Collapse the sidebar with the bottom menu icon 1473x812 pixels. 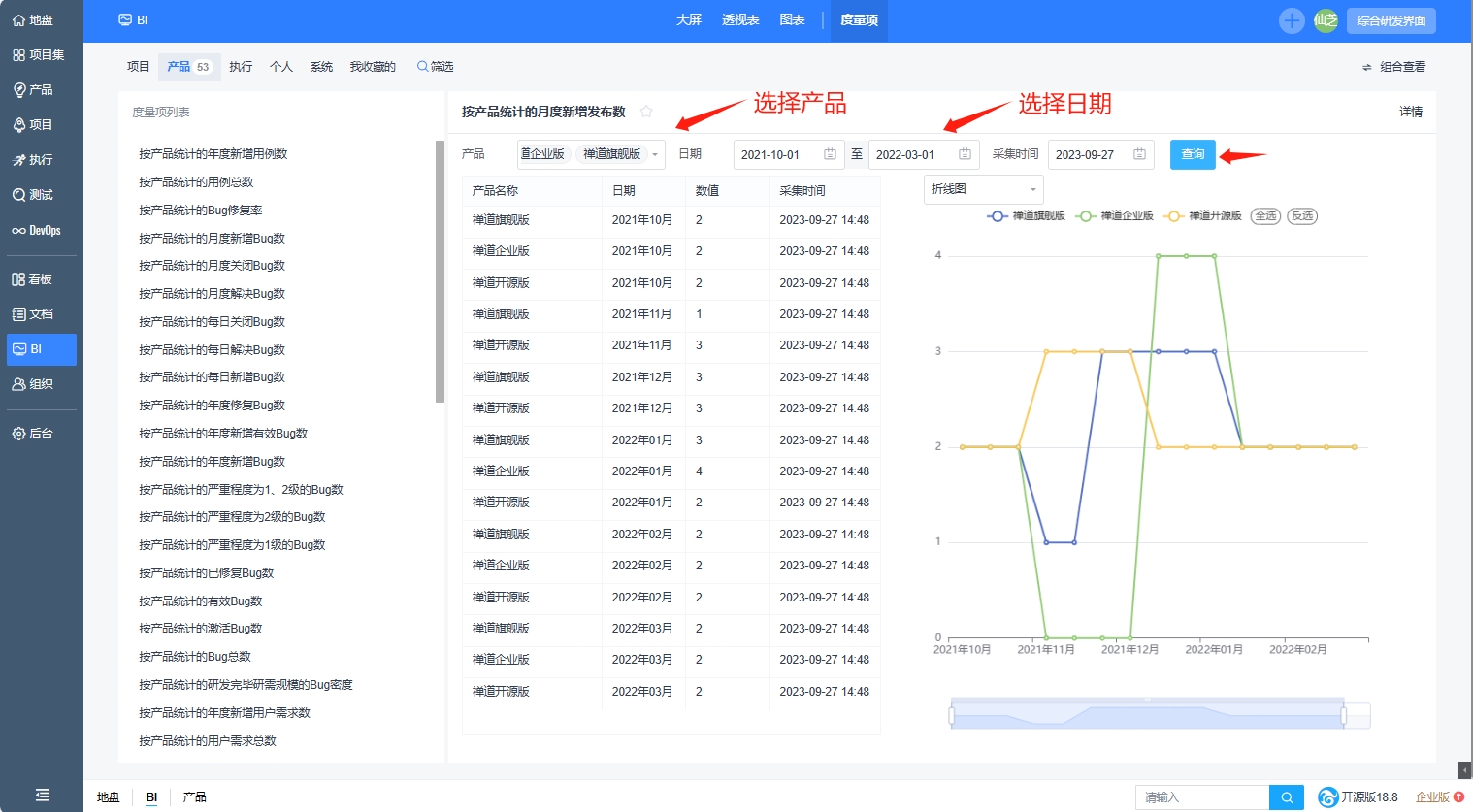click(x=42, y=795)
